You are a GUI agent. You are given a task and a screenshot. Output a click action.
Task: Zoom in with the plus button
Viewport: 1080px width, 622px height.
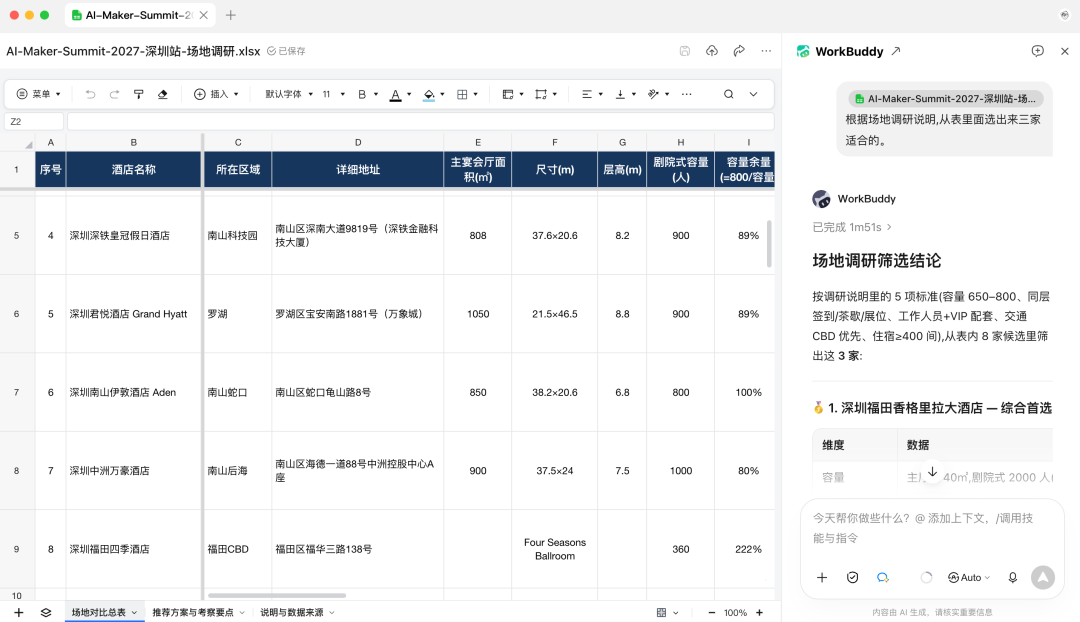759,612
